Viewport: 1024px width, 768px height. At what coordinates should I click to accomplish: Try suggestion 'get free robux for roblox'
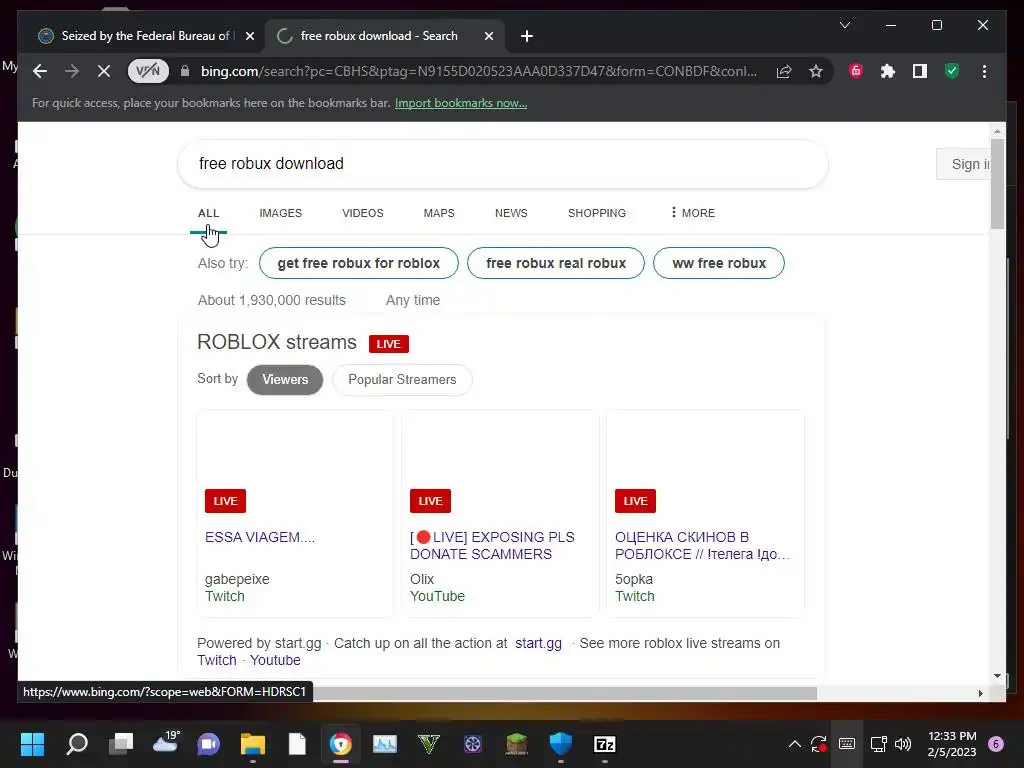coord(359,263)
